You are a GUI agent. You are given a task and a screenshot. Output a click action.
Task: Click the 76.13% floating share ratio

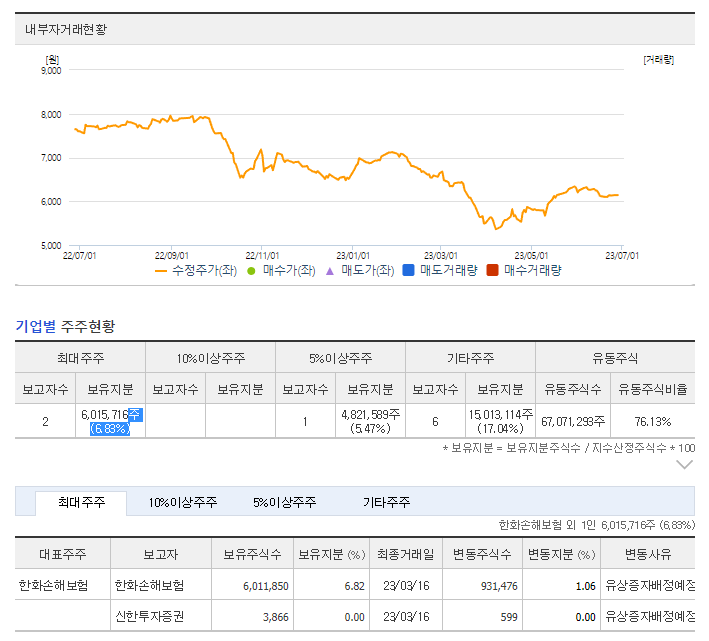(x=652, y=422)
